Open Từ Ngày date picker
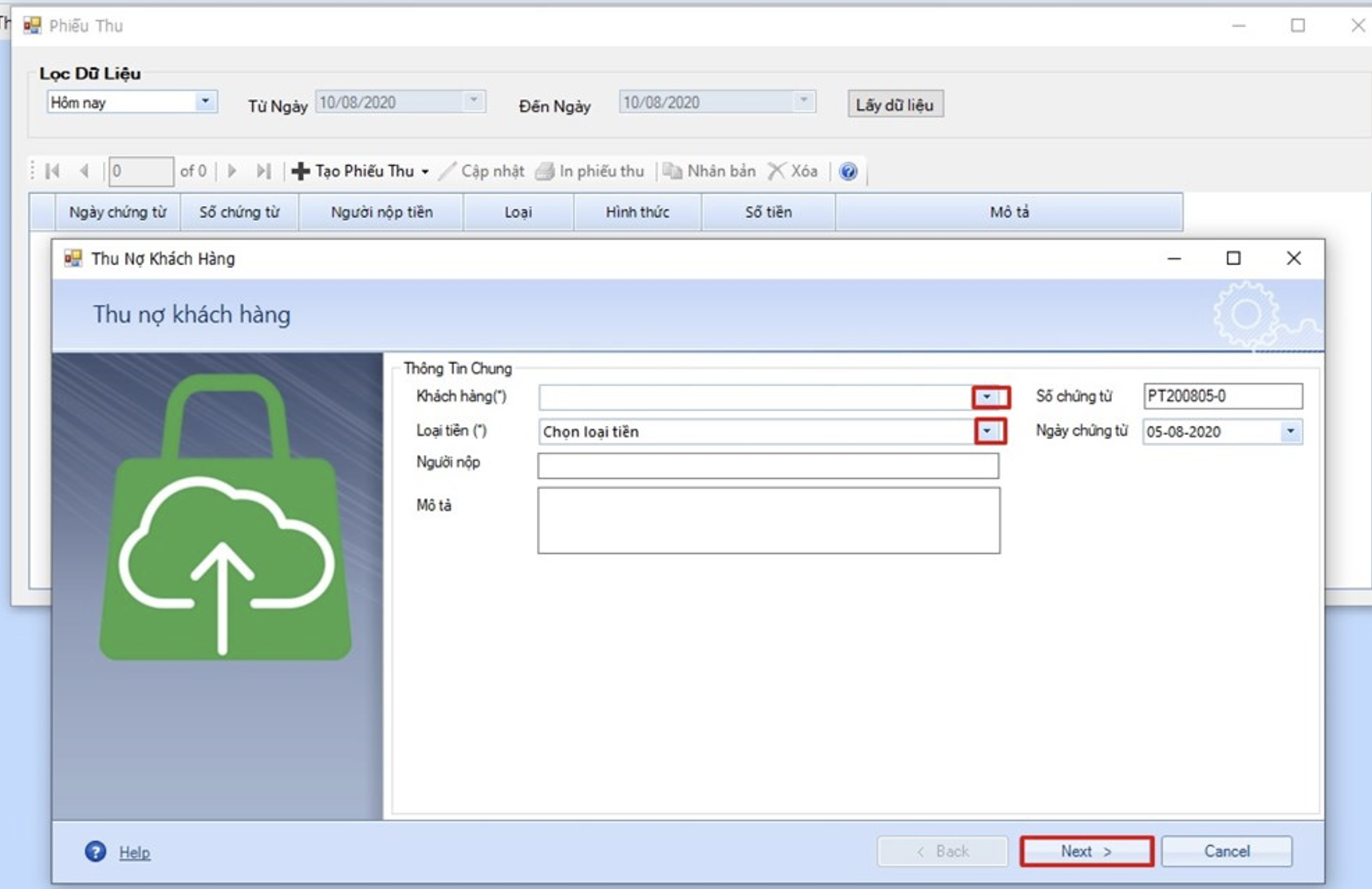This screenshot has width=1372, height=889. click(474, 101)
